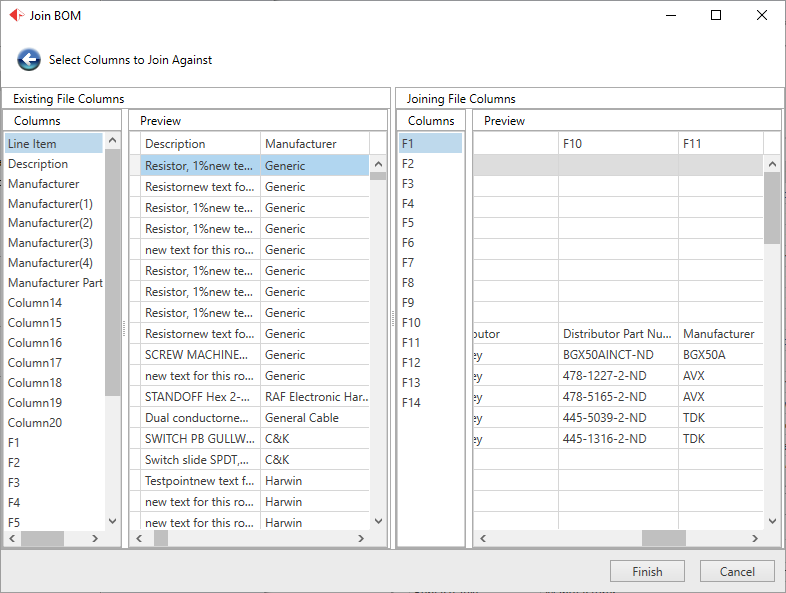Choose F10 in the joining file columns list
786x593 pixels.
(x=411, y=323)
